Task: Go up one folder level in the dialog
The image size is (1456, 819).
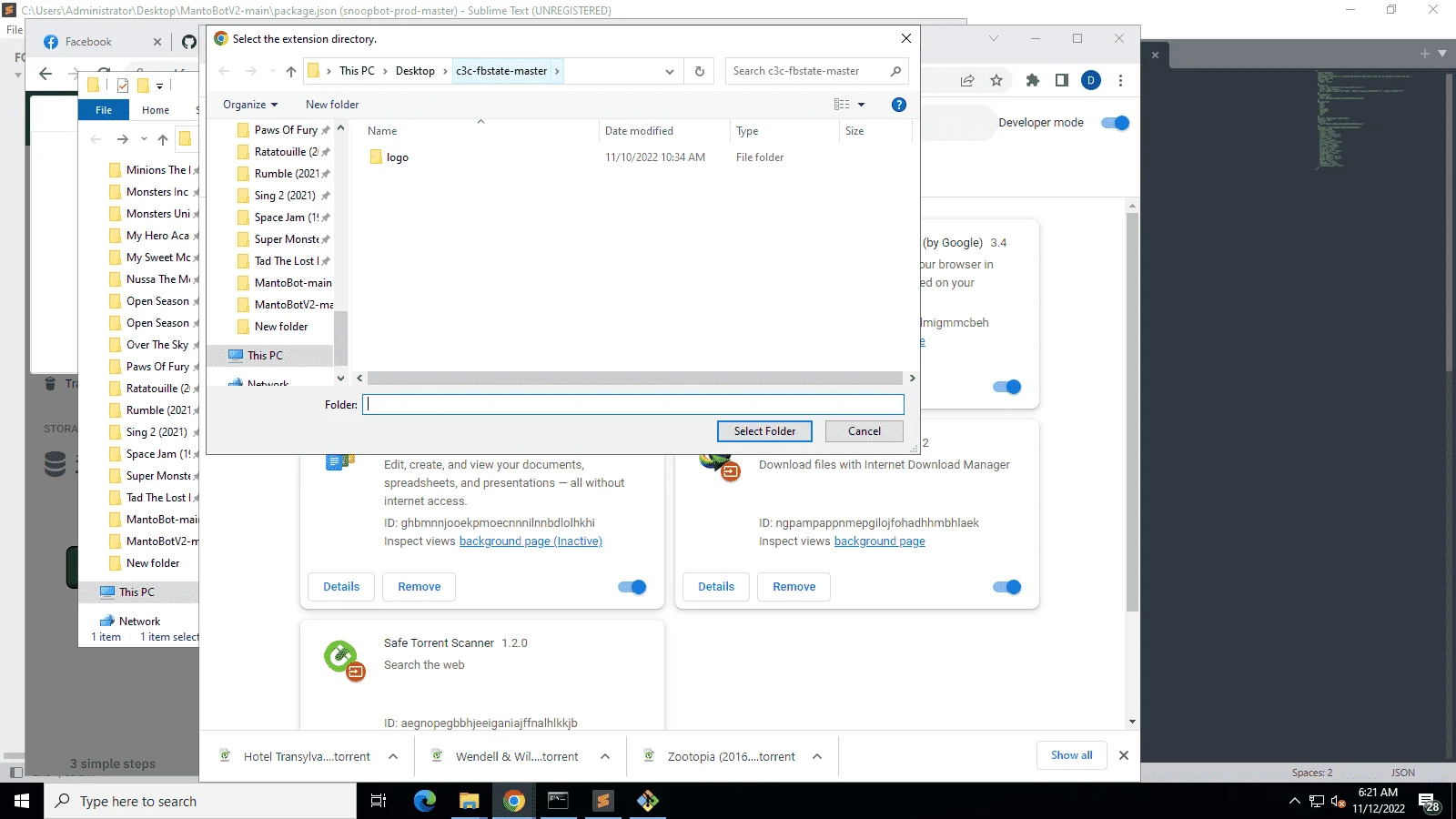Action: [291, 71]
